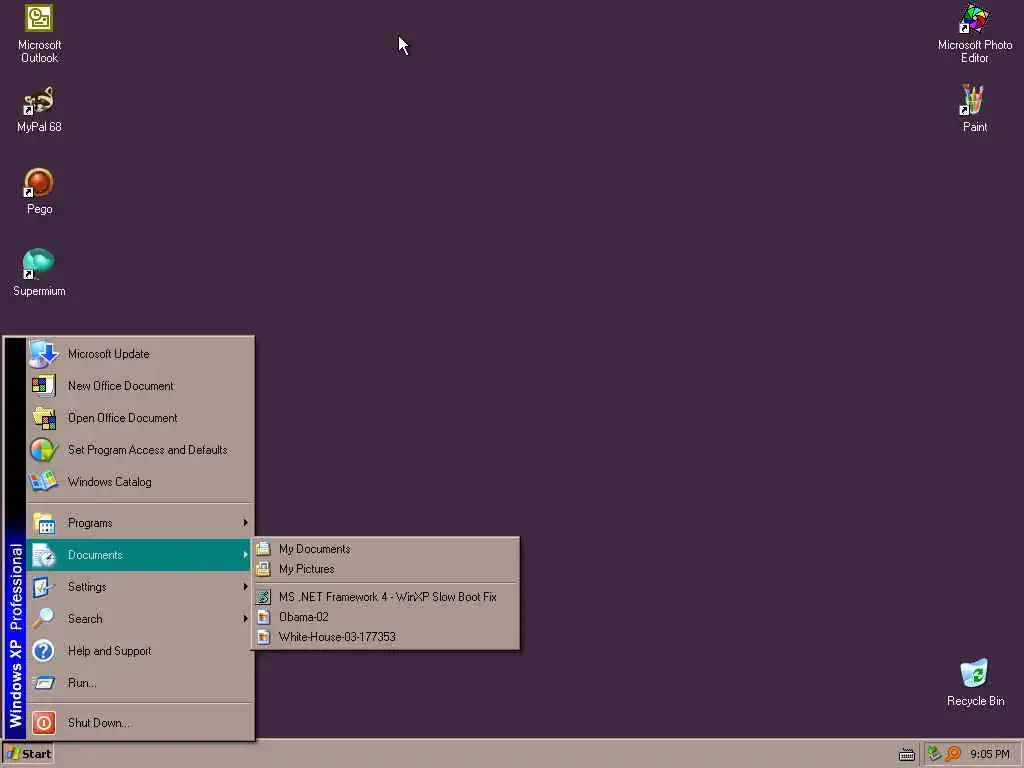Click the red Shut Down icon
The width and height of the screenshot is (1024, 768).
pos(44,723)
